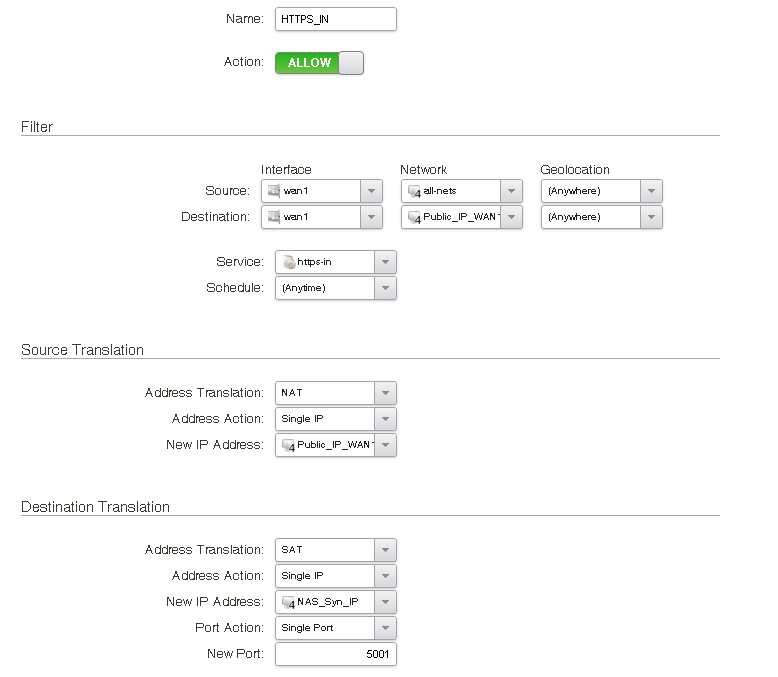Click the https-in service icon
This screenshot has height=677, width=778.
coord(288,262)
